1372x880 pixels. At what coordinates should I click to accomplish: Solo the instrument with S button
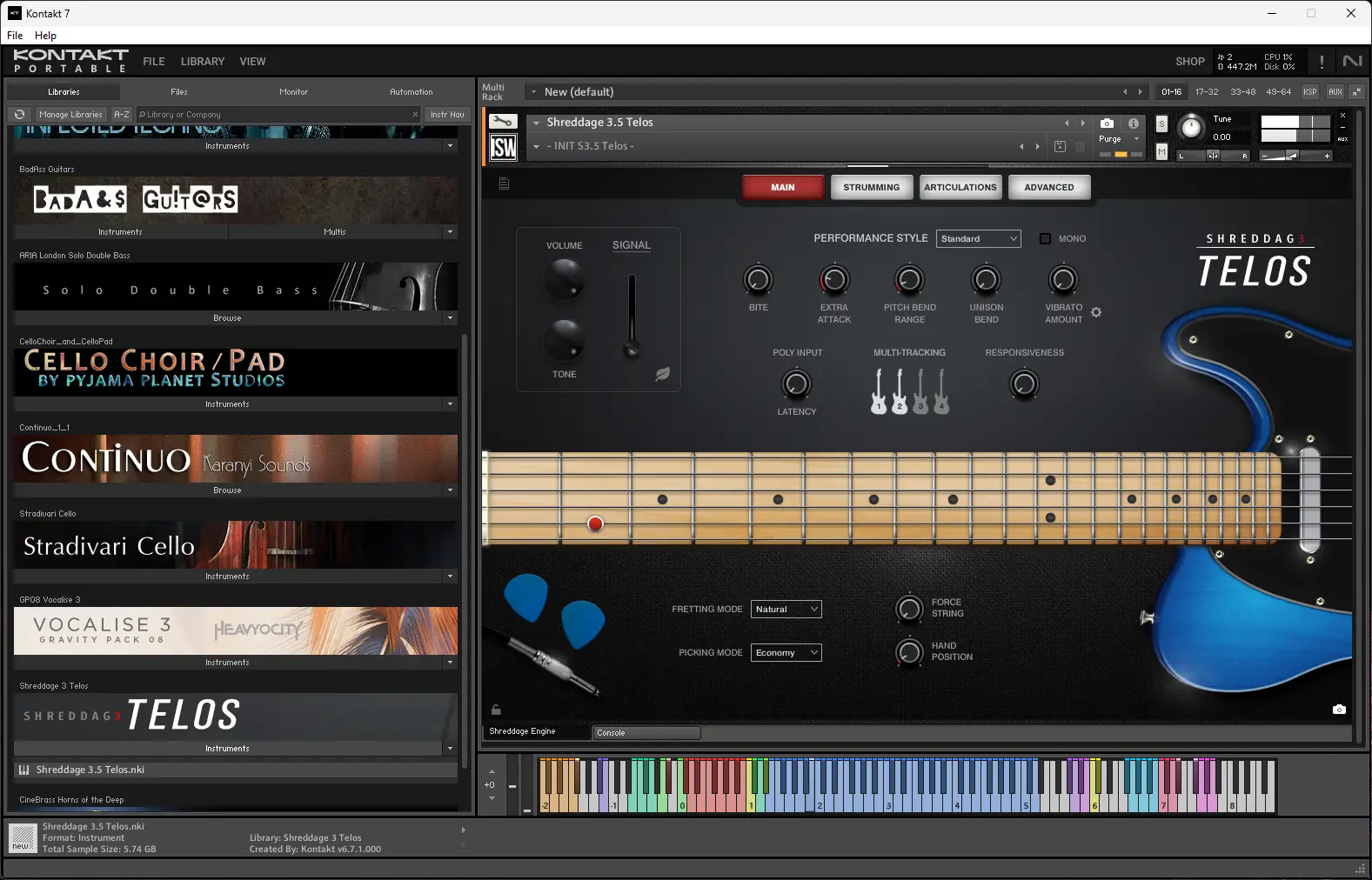[1161, 124]
